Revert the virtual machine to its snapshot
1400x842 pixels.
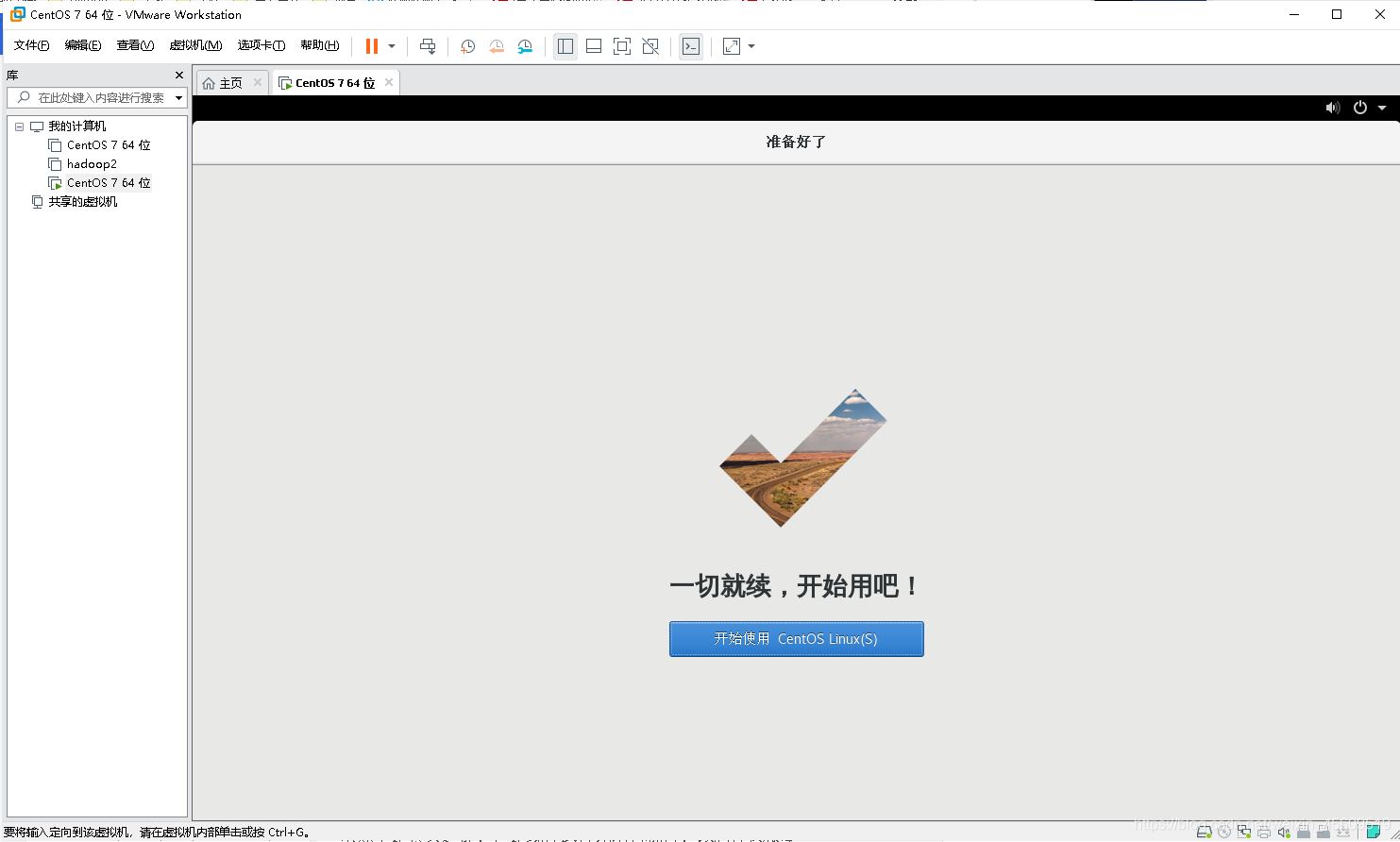pos(497,46)
